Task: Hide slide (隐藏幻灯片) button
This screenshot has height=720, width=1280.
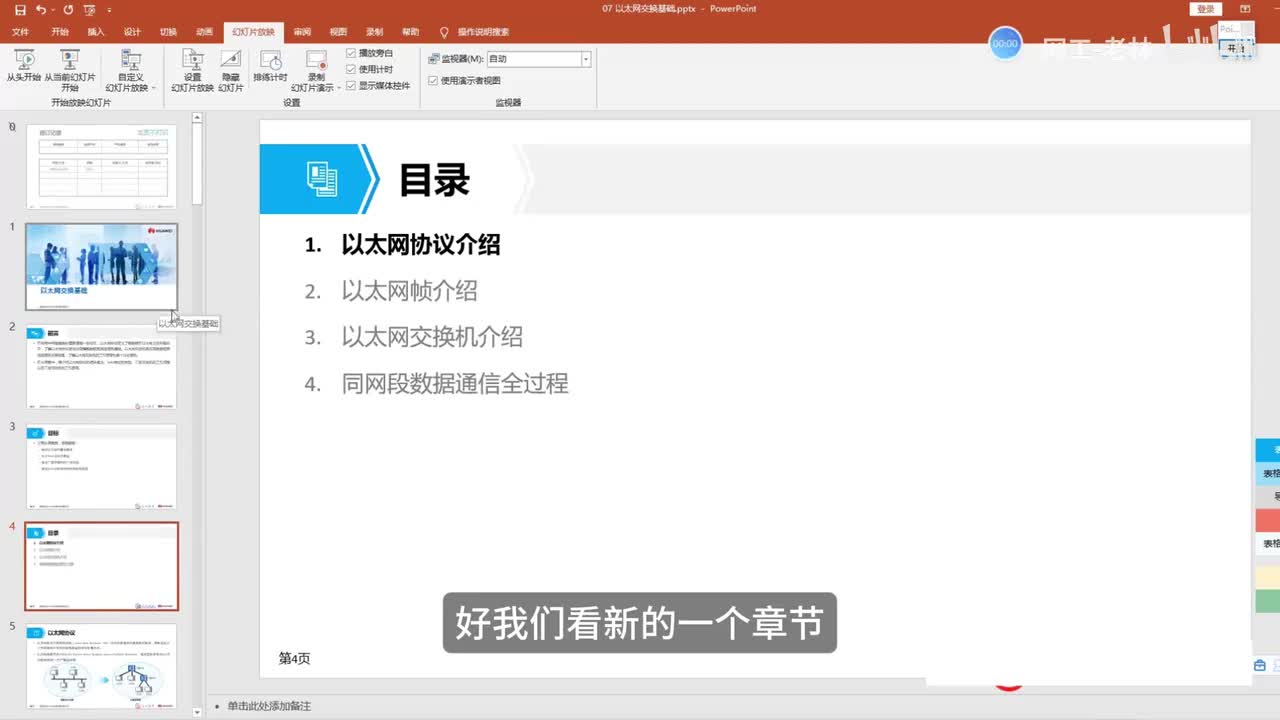Action: click(x=230, y=70)
